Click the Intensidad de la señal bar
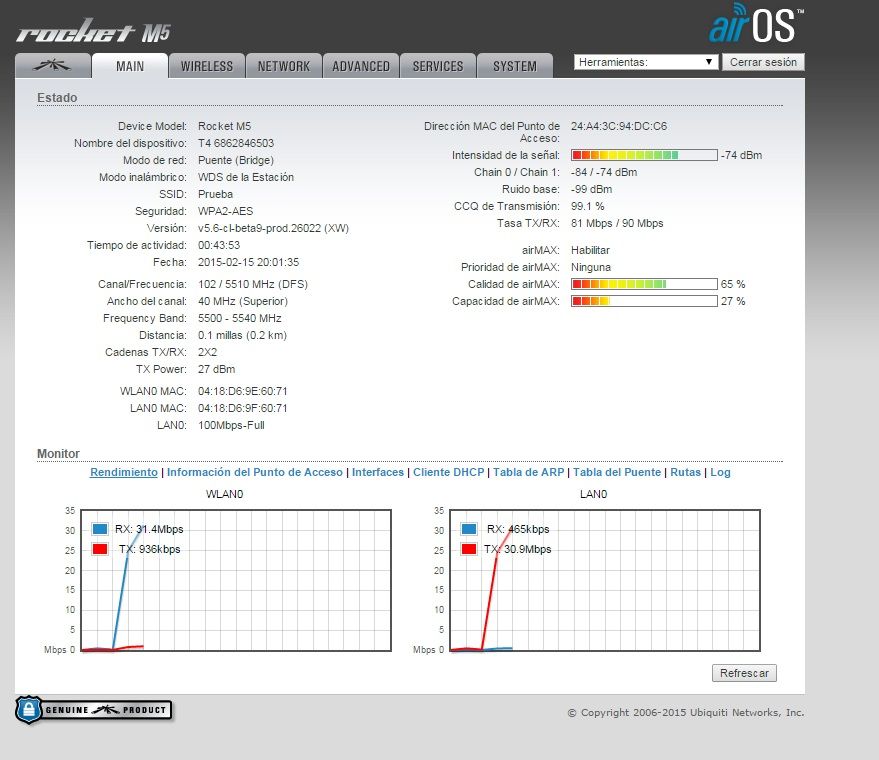 643,155
